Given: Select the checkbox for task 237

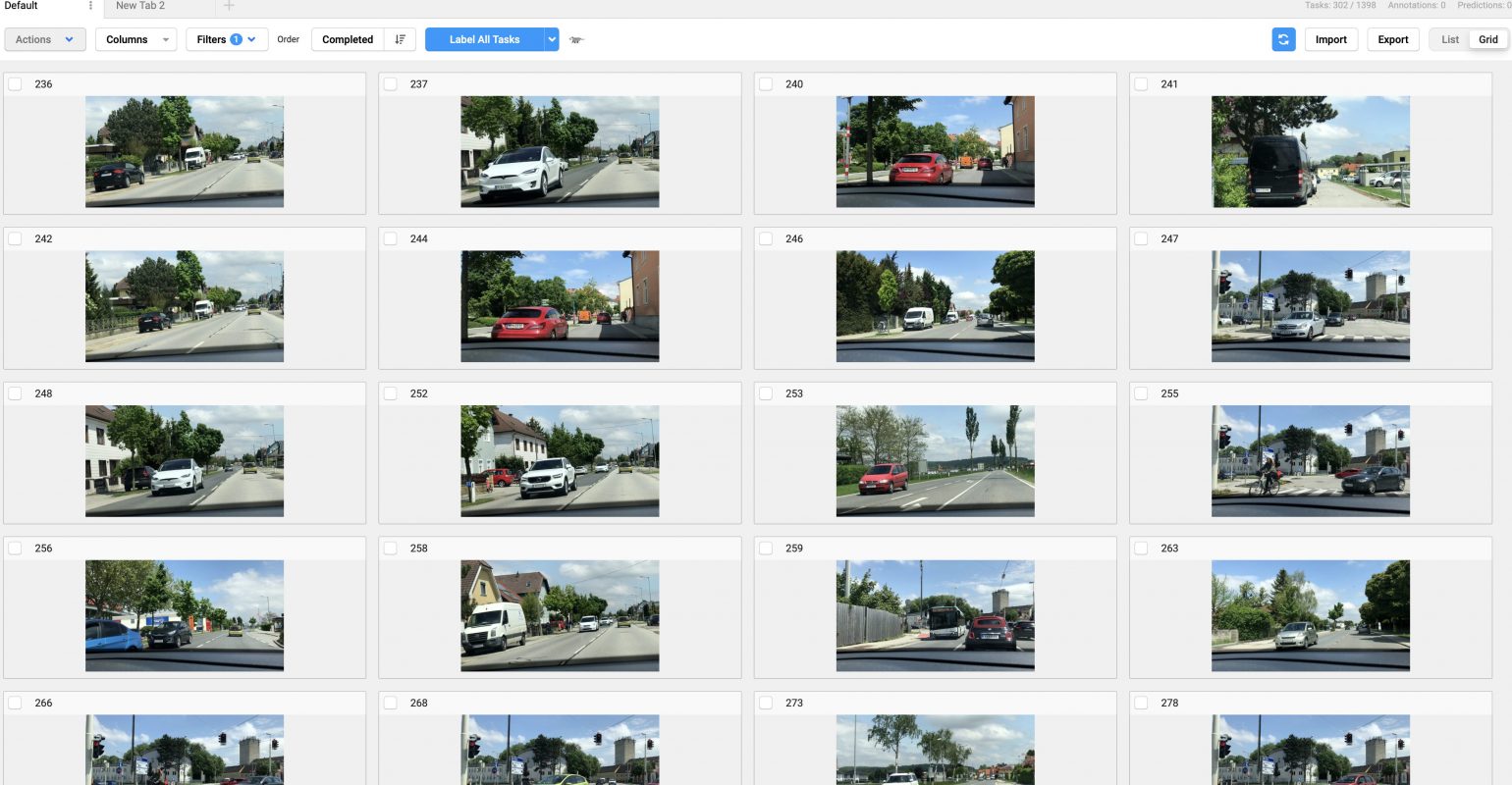Looking at the screenshot, I should point(391,84).
